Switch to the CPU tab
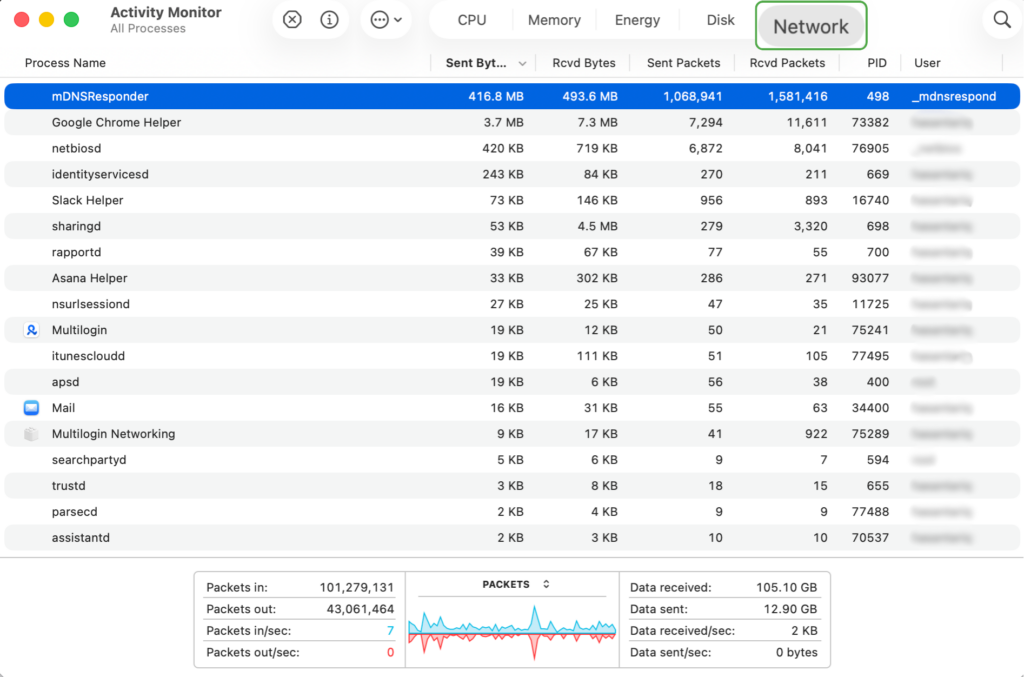The height and width of the screenshot is (677, 1024). [472, 20]
